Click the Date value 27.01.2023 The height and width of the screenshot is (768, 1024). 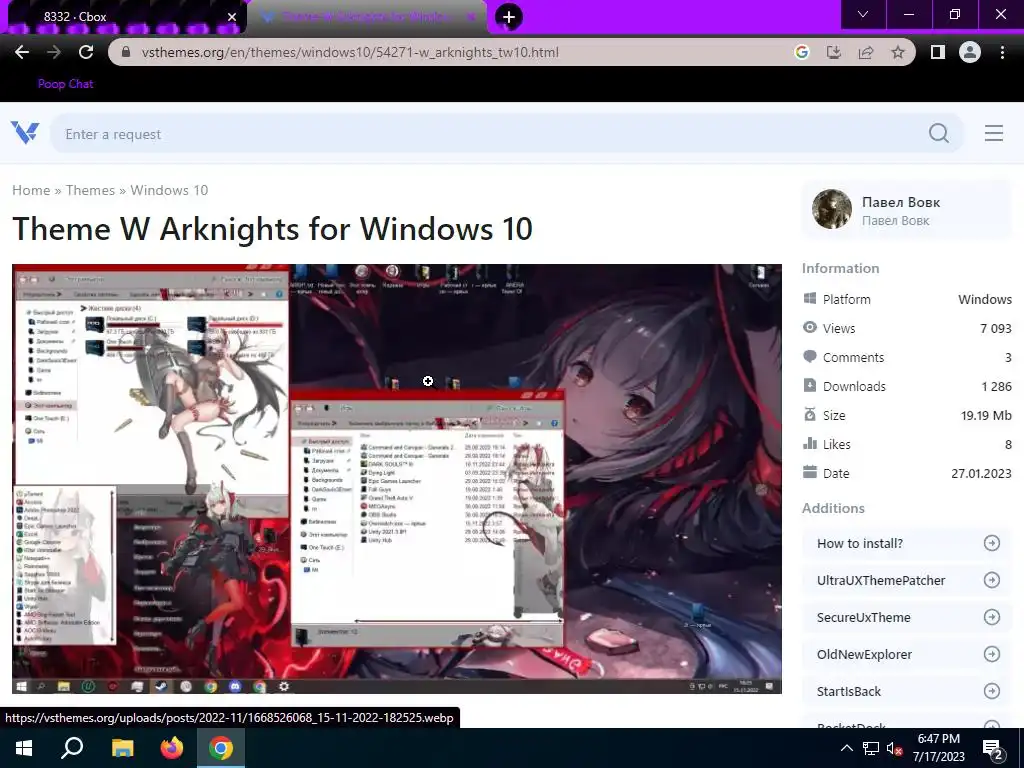point(981,473)
